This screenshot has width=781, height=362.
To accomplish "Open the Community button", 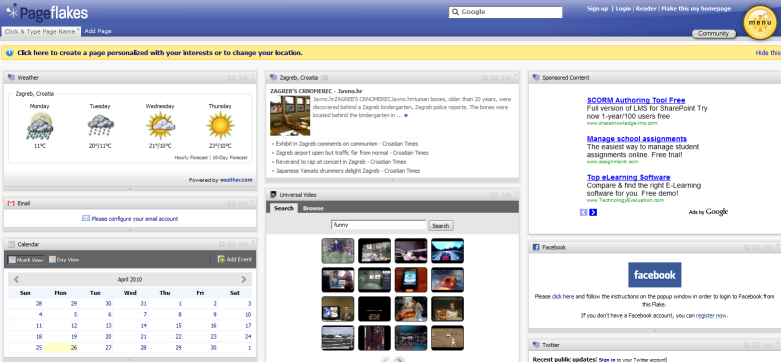I will 714,34.
